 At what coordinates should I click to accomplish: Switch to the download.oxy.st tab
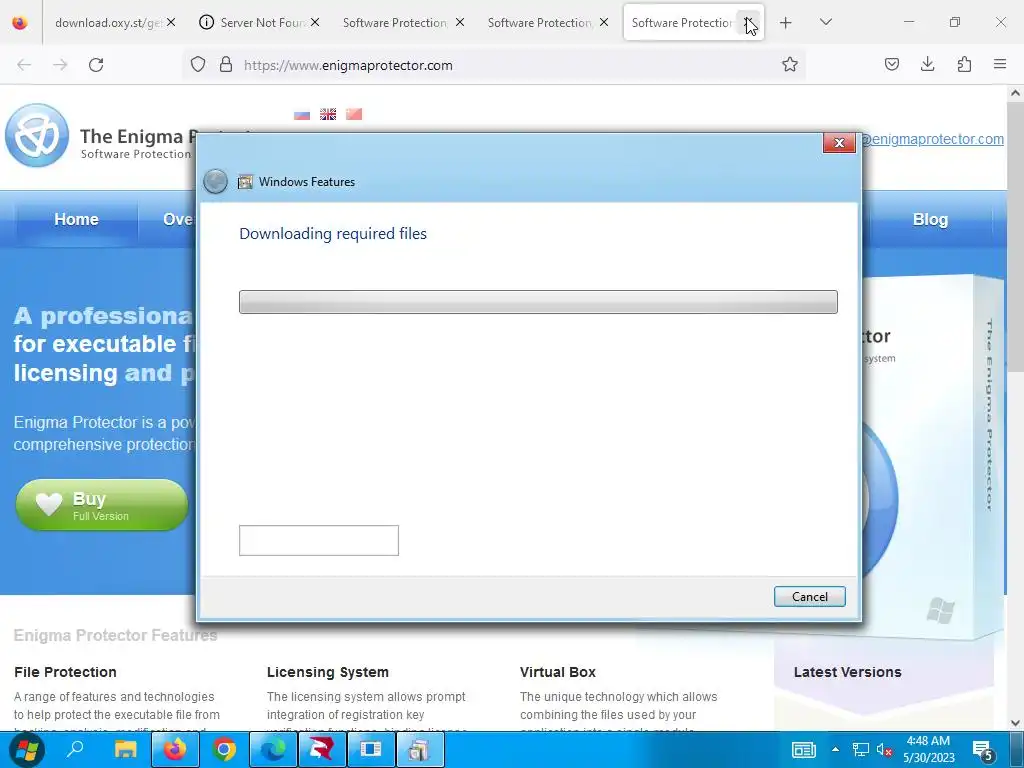coord(108,23)
